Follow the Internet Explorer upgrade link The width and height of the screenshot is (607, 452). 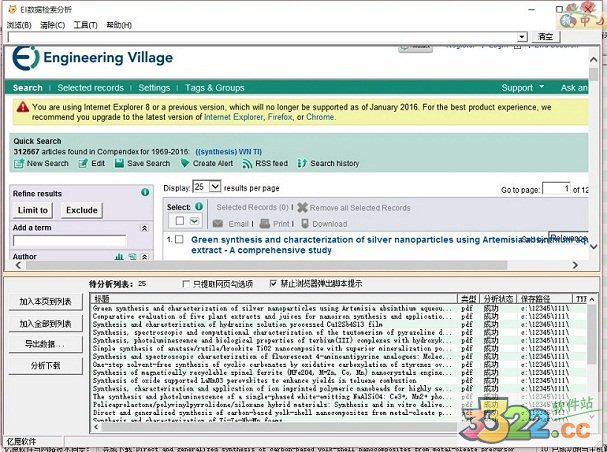(x=233, y=117)
